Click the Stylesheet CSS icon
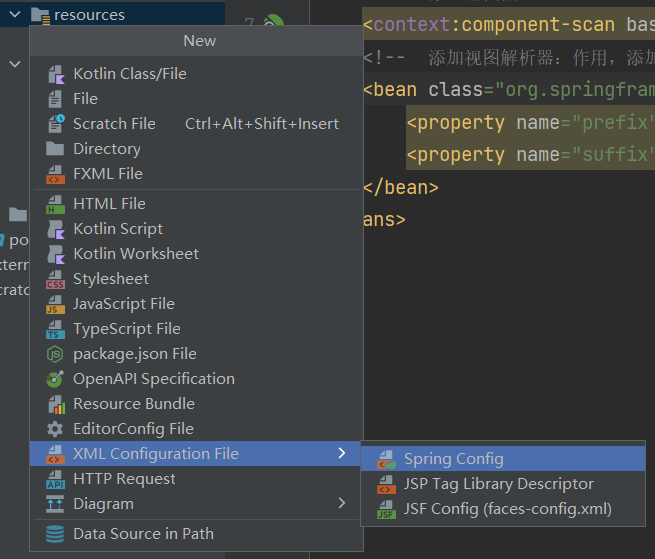The width and height of the screenshot is (655, 559). (55, 279)
